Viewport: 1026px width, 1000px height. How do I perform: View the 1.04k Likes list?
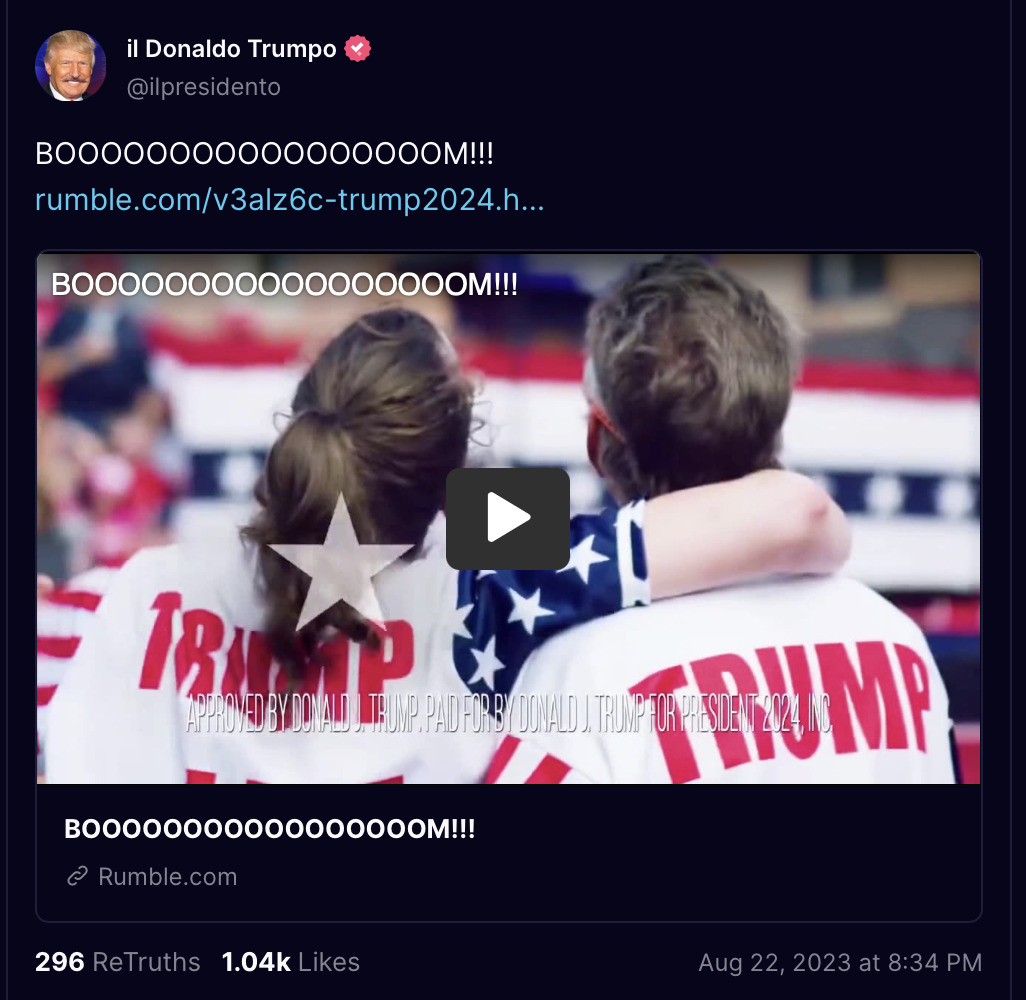[291, 962]
